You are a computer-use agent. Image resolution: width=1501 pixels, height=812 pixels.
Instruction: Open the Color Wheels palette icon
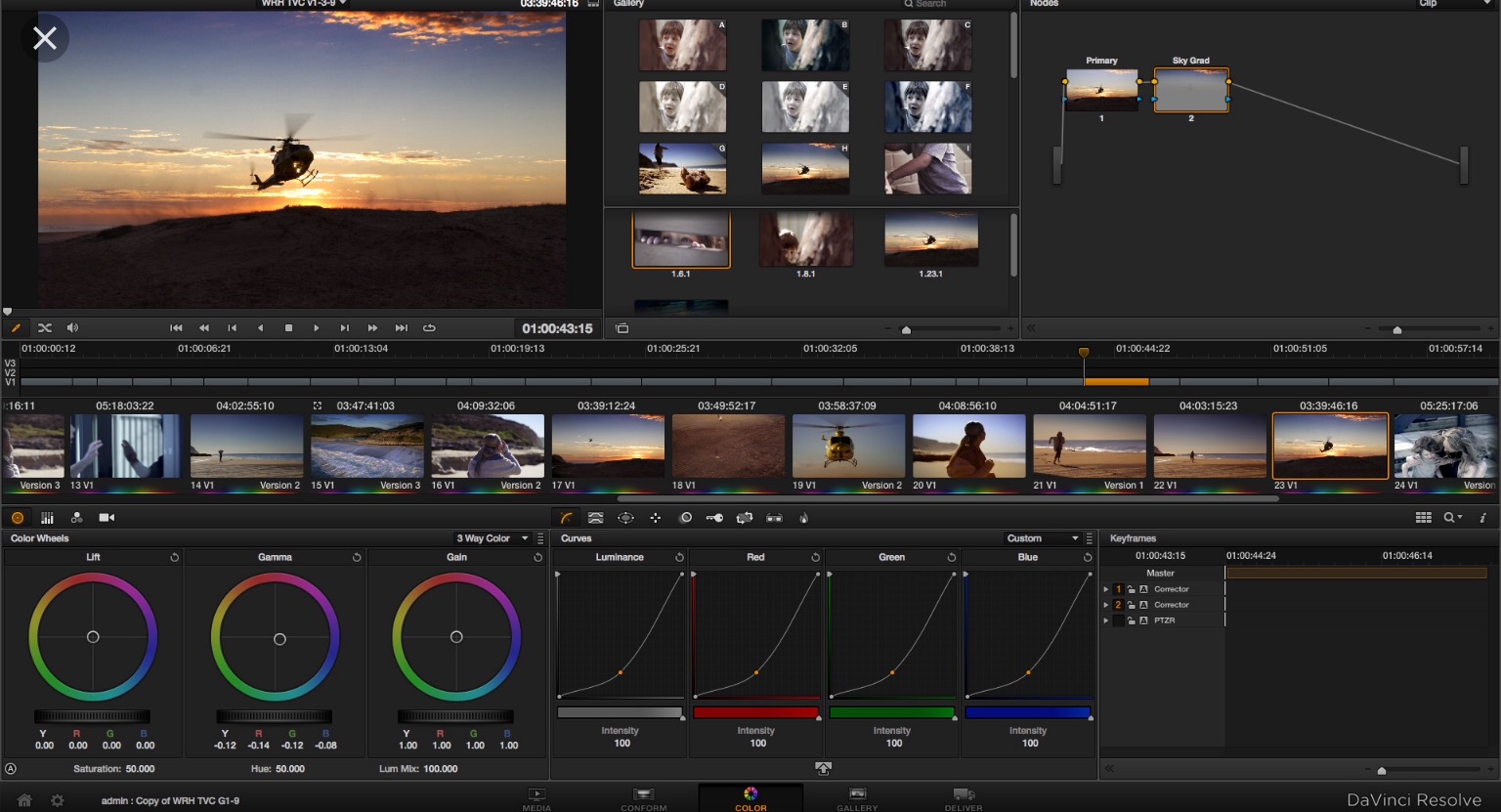click(x=18, y=517)
